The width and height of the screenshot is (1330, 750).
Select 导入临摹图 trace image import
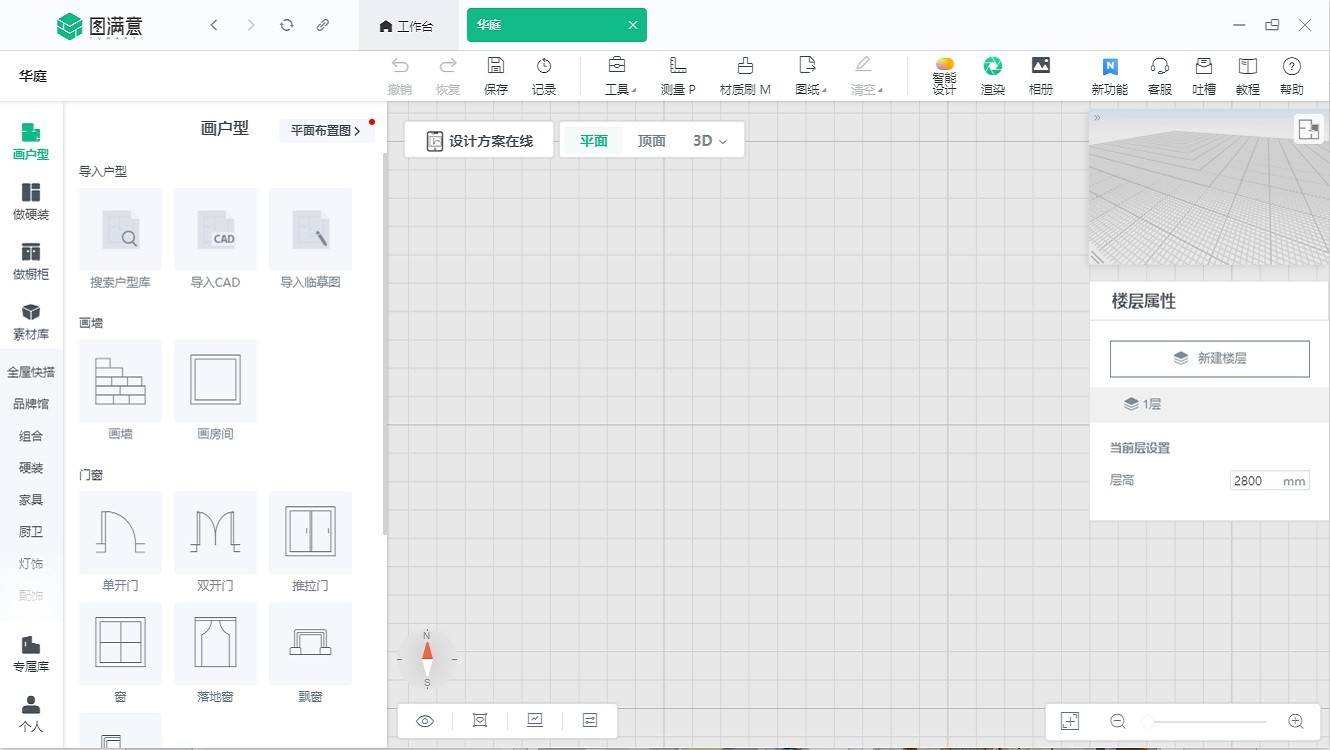point(310,229)
